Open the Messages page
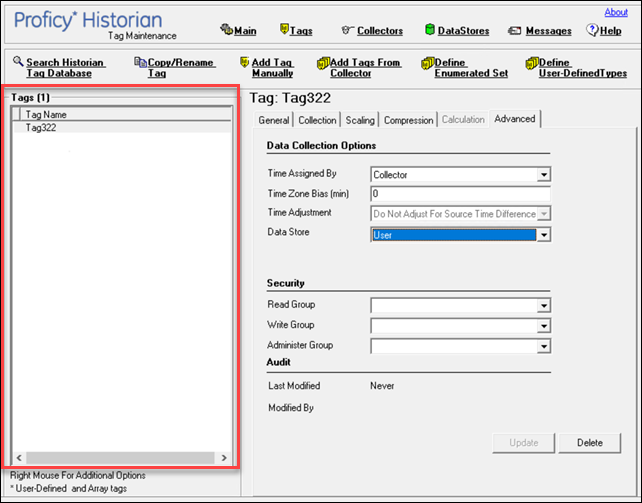 point(549,31)
